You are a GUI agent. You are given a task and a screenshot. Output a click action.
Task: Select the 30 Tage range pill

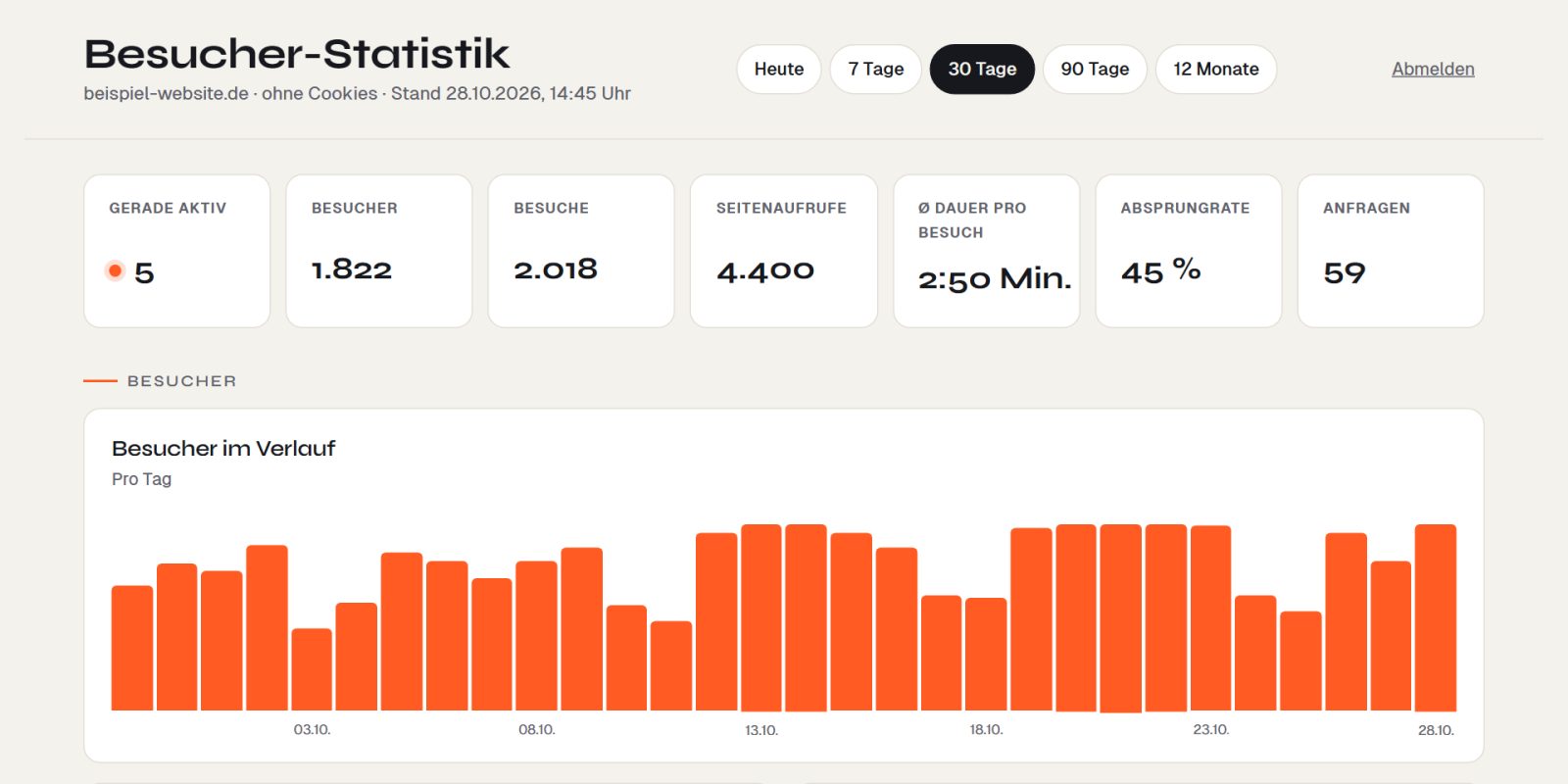pyautogui.click(x=982, y=70)
